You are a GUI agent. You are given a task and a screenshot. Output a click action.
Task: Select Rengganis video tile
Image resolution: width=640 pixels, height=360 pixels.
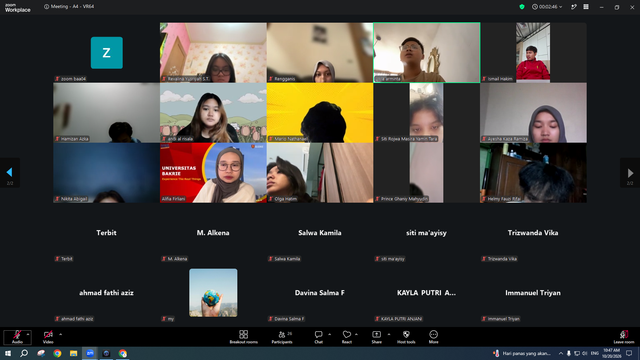pos(320,53)
